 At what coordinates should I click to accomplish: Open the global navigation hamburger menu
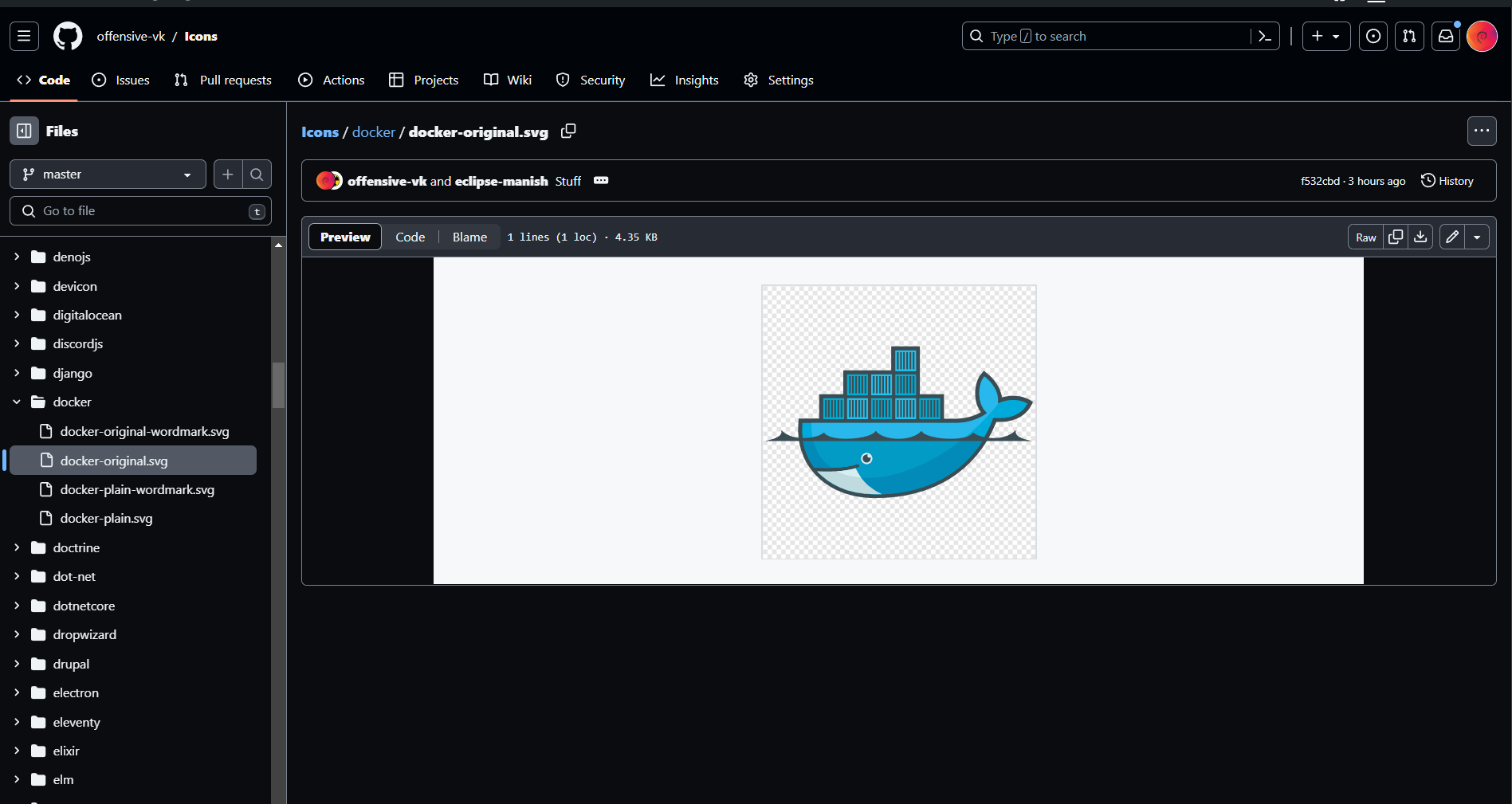click(x=24, y=36)
